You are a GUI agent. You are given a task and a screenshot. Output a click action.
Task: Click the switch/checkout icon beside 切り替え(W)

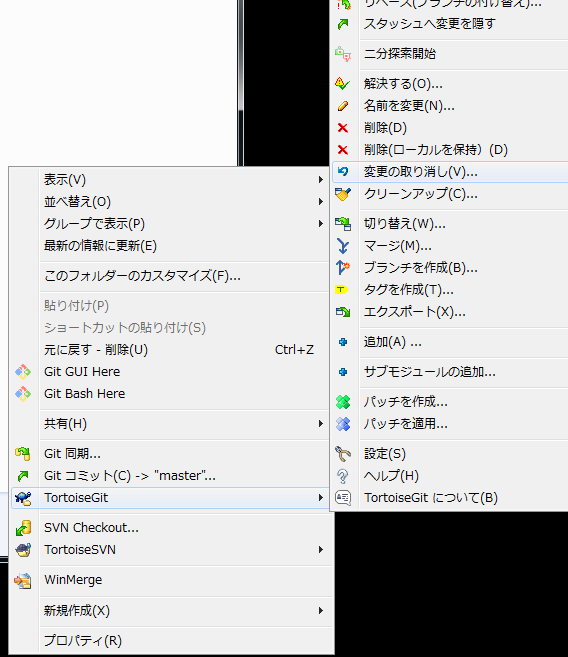point(343,224)
